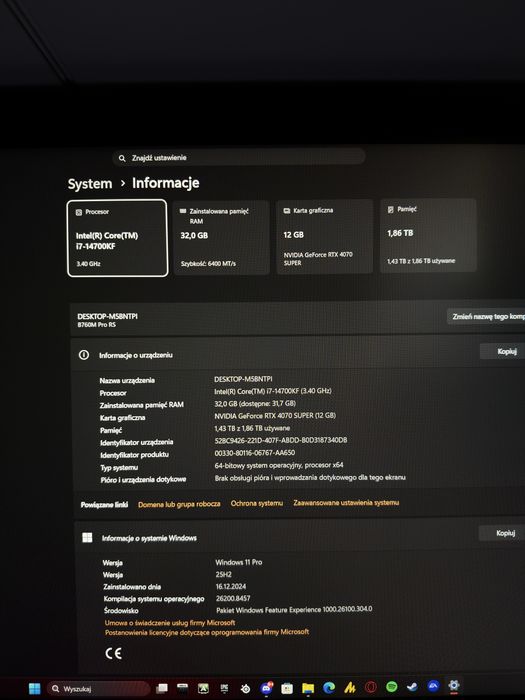The image size is (525, 700).
Task: Copy device info with the Kopiuj button
Action: (502, 351)
